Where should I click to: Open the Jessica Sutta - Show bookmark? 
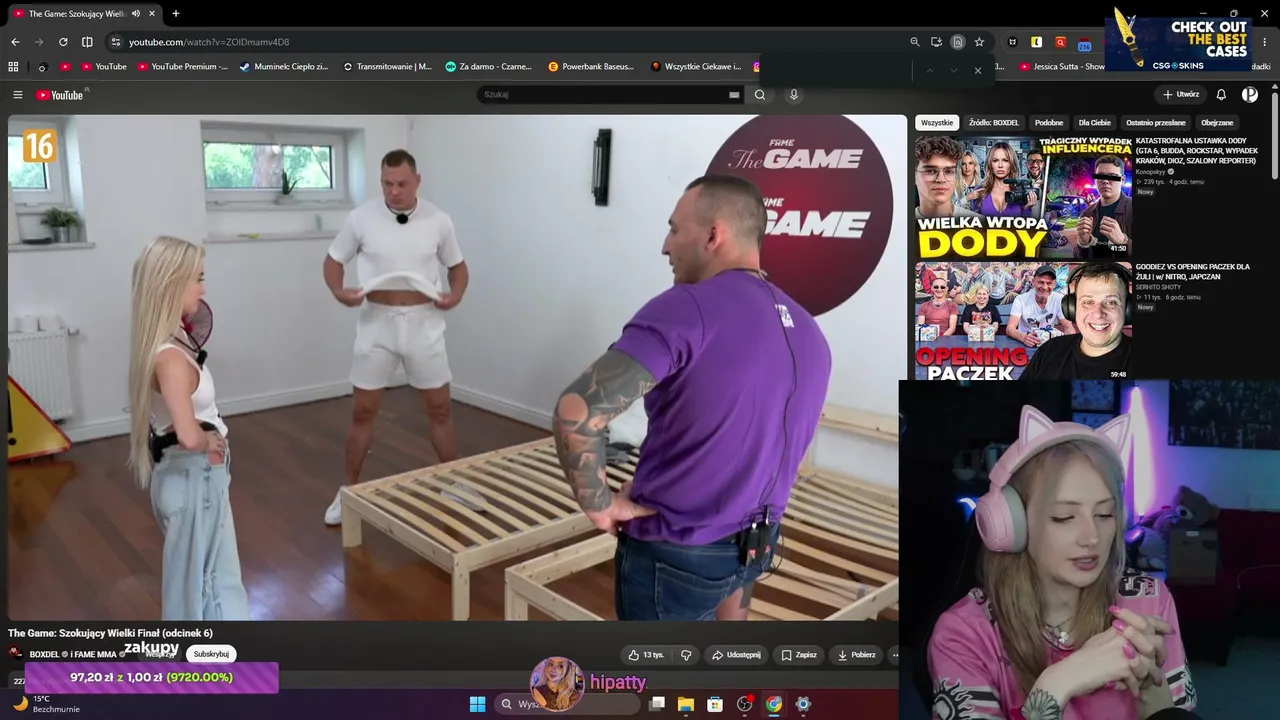click(x=1062, y=67)
